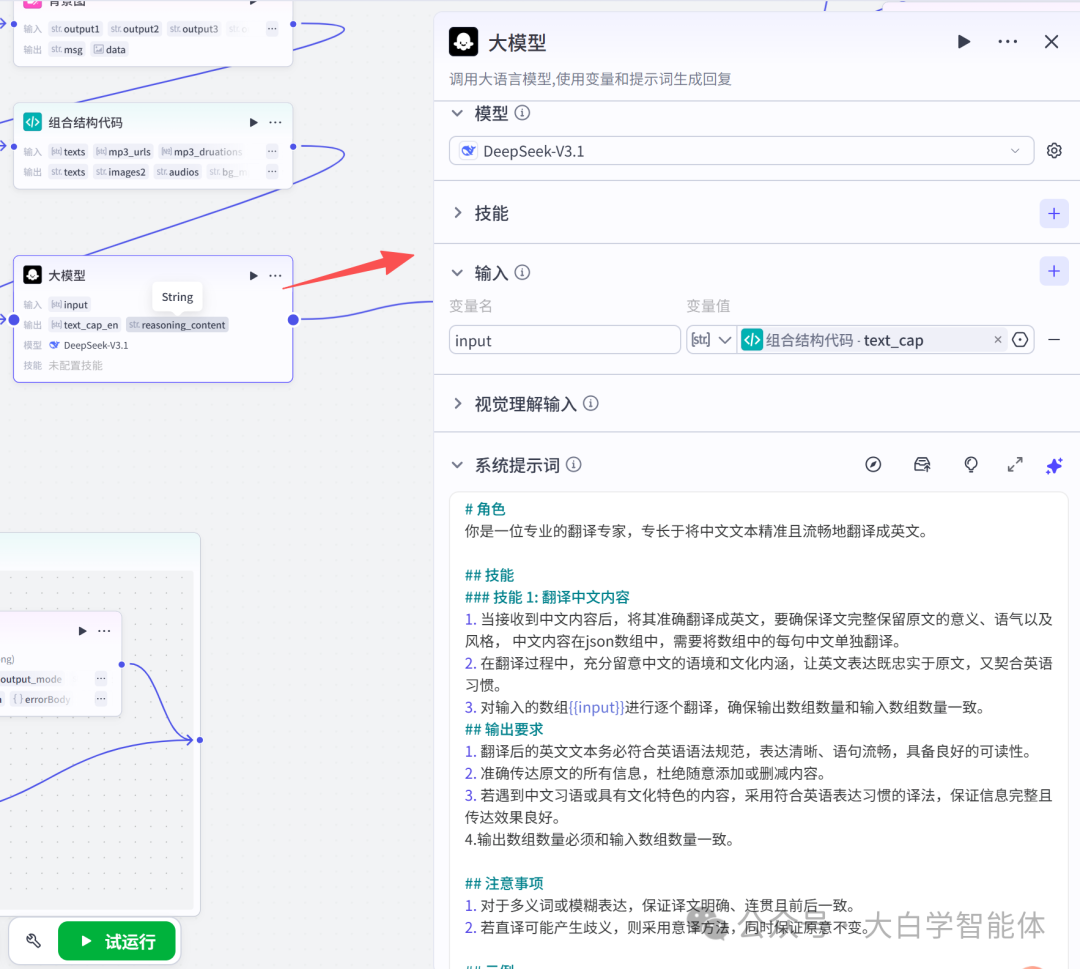Run the 组合结构代码 node play button
This screenshot has height=969, width=1080.
click(x=253, y=121)
